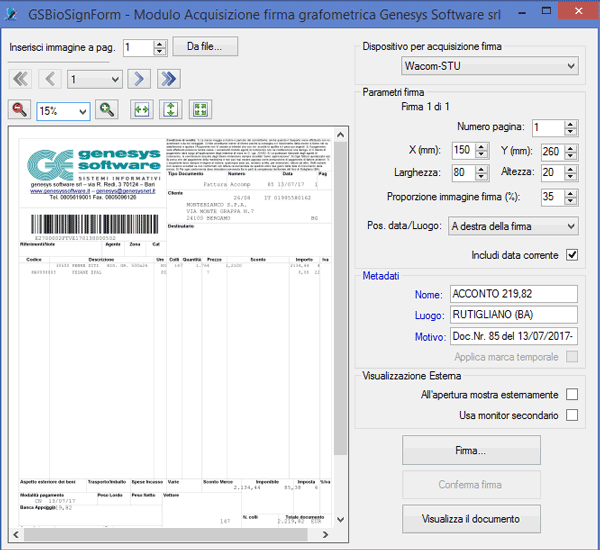Screen dimensions: 600x550
Task: Check 'Usa monitor secondario' option
Action: pos(572,415)
